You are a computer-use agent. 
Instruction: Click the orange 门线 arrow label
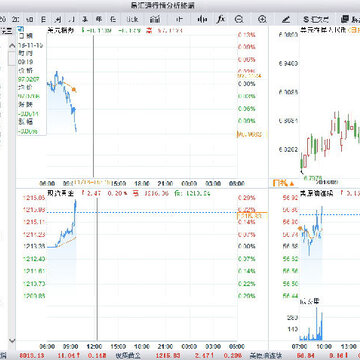click(283, 183)
